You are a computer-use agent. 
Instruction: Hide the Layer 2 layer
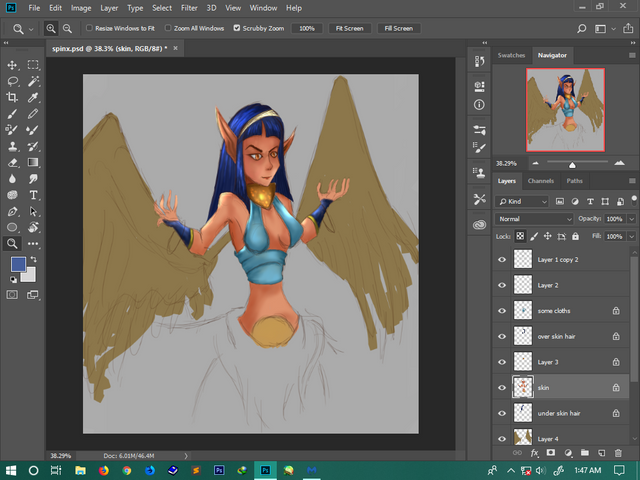502,285
